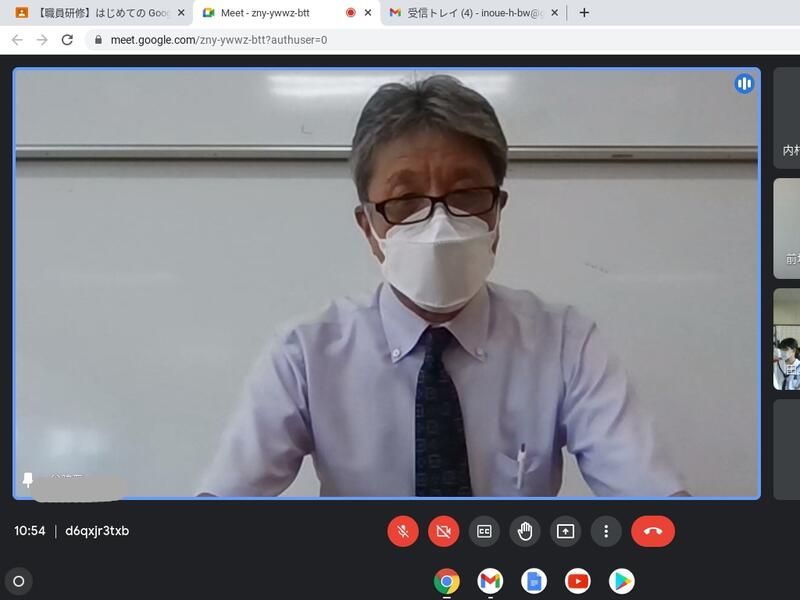This screenshot has height=600, width=800.
Task: Launch YouTube from the shelf
Action: (578, 581)
